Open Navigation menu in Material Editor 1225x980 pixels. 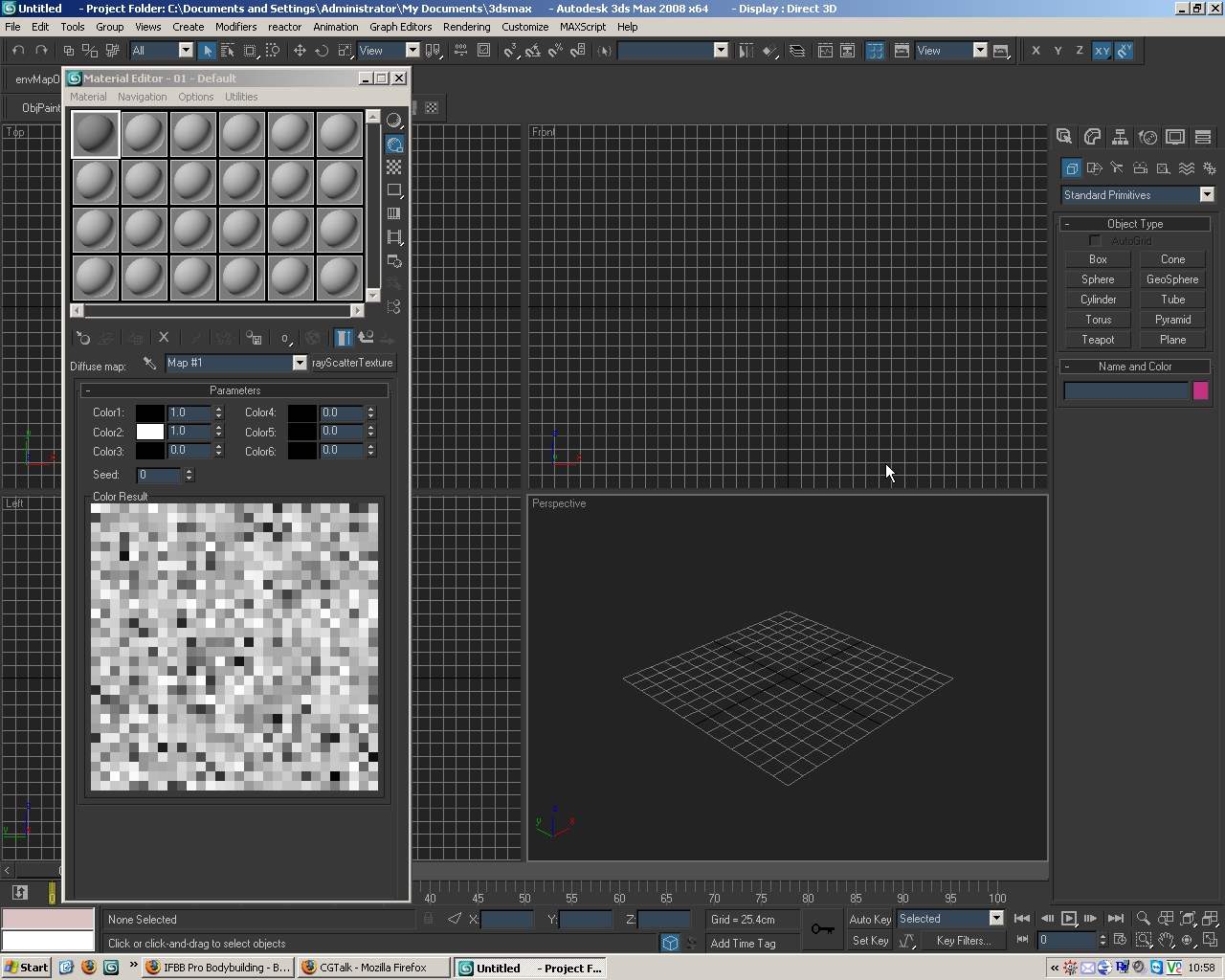point(143,97)
